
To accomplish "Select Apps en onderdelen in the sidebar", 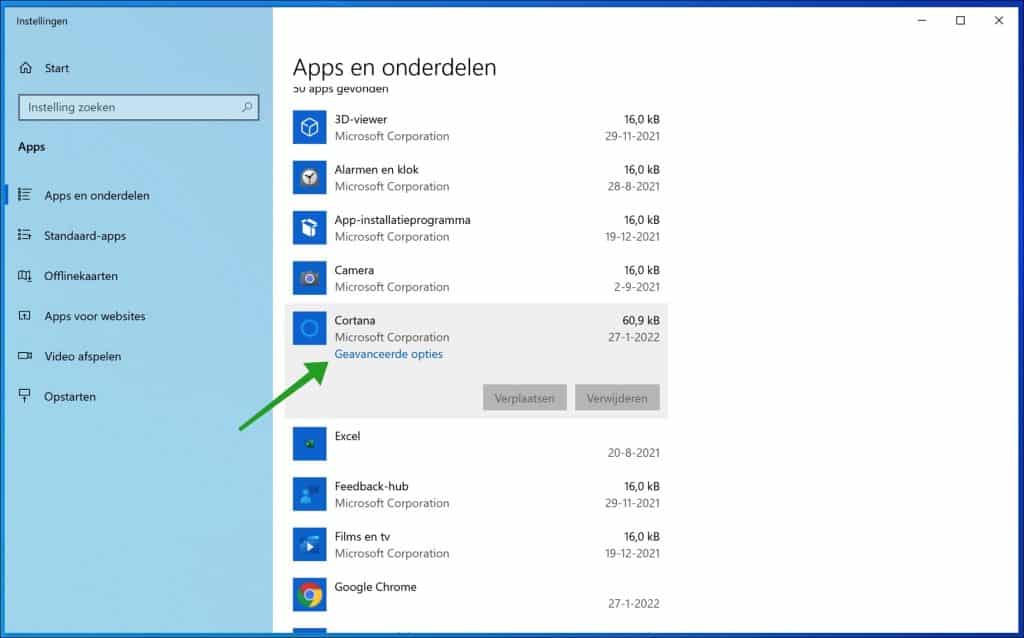I will pyautogui.click(x=97, y=195).
